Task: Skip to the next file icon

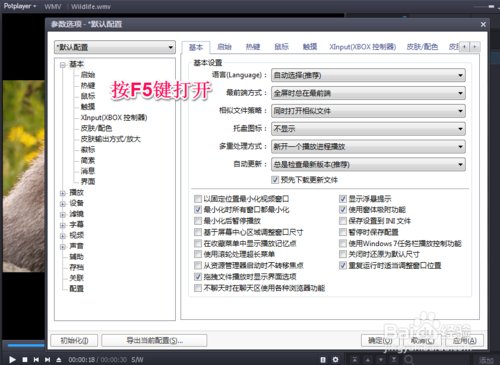Action: pyautogui.click(x=48, y=360)
